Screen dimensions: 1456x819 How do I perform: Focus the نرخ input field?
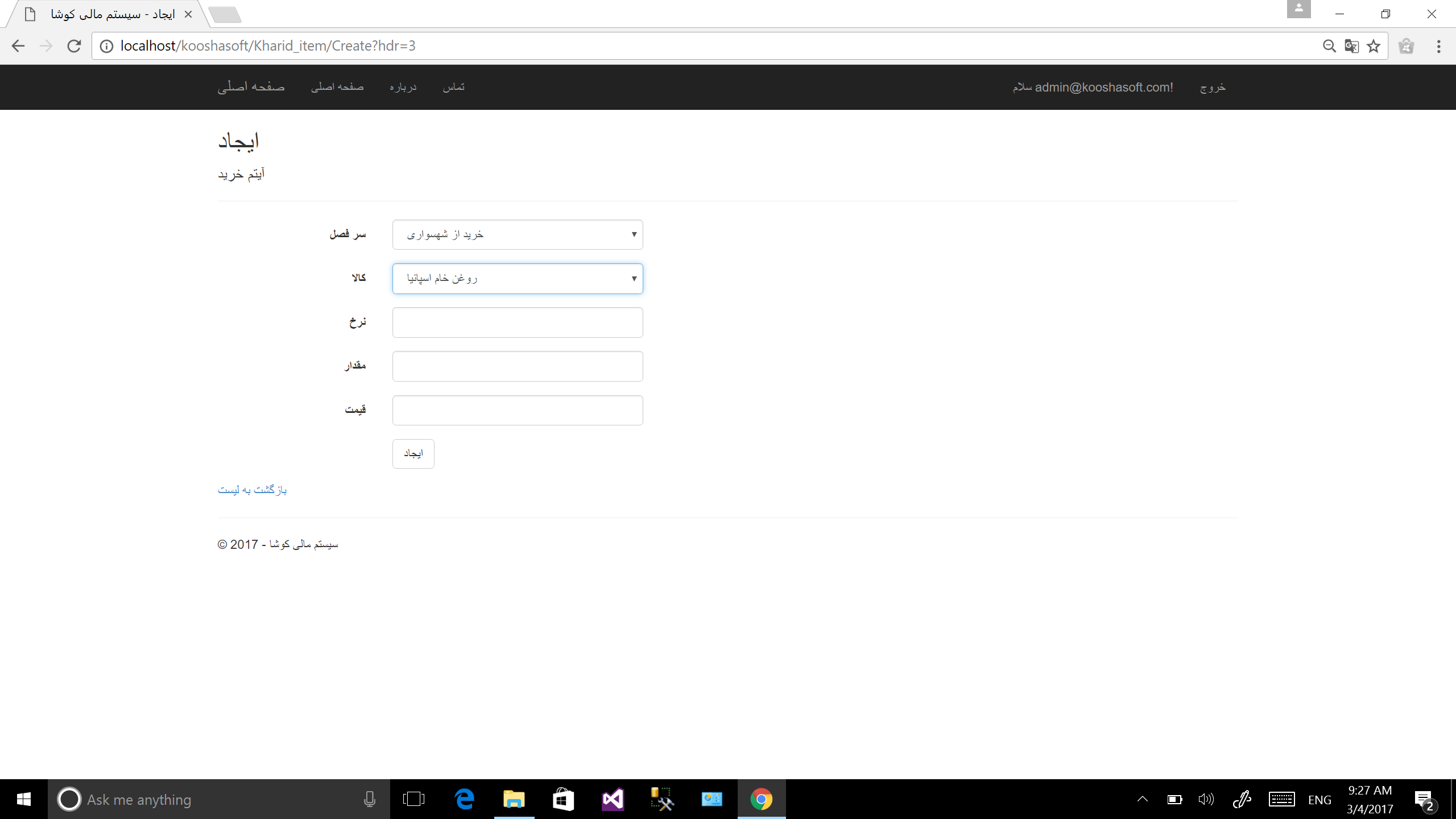[x=517, y=322]
